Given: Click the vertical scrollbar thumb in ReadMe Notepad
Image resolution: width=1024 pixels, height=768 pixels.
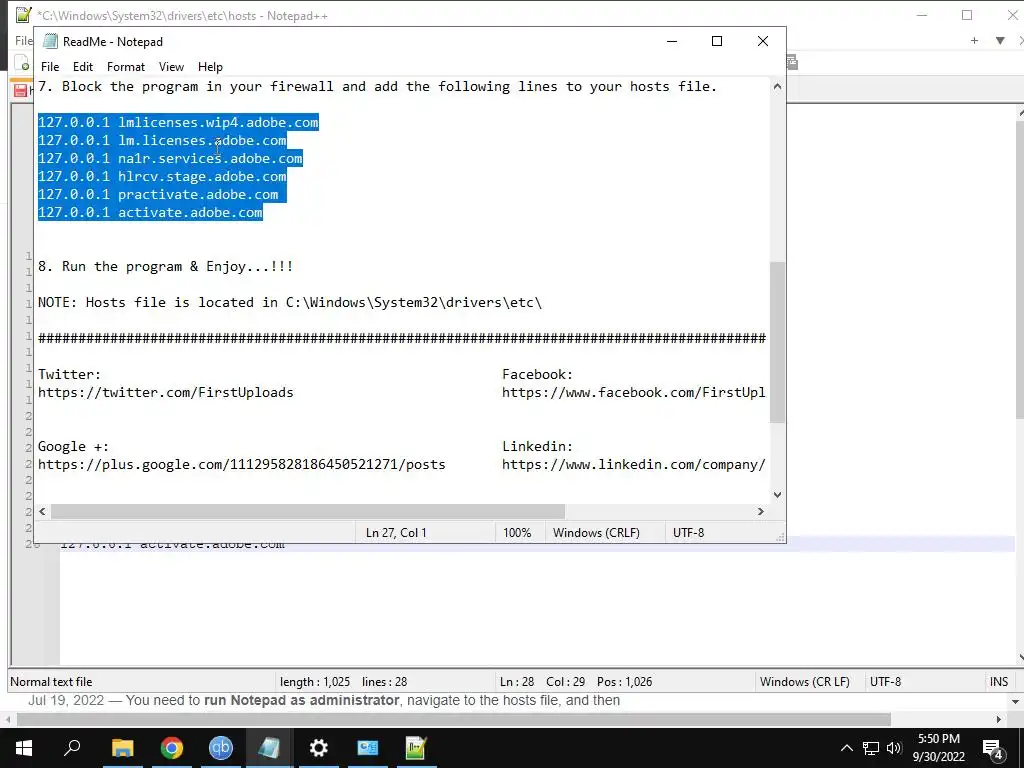Looking at the screenshot, I should 777,342.
